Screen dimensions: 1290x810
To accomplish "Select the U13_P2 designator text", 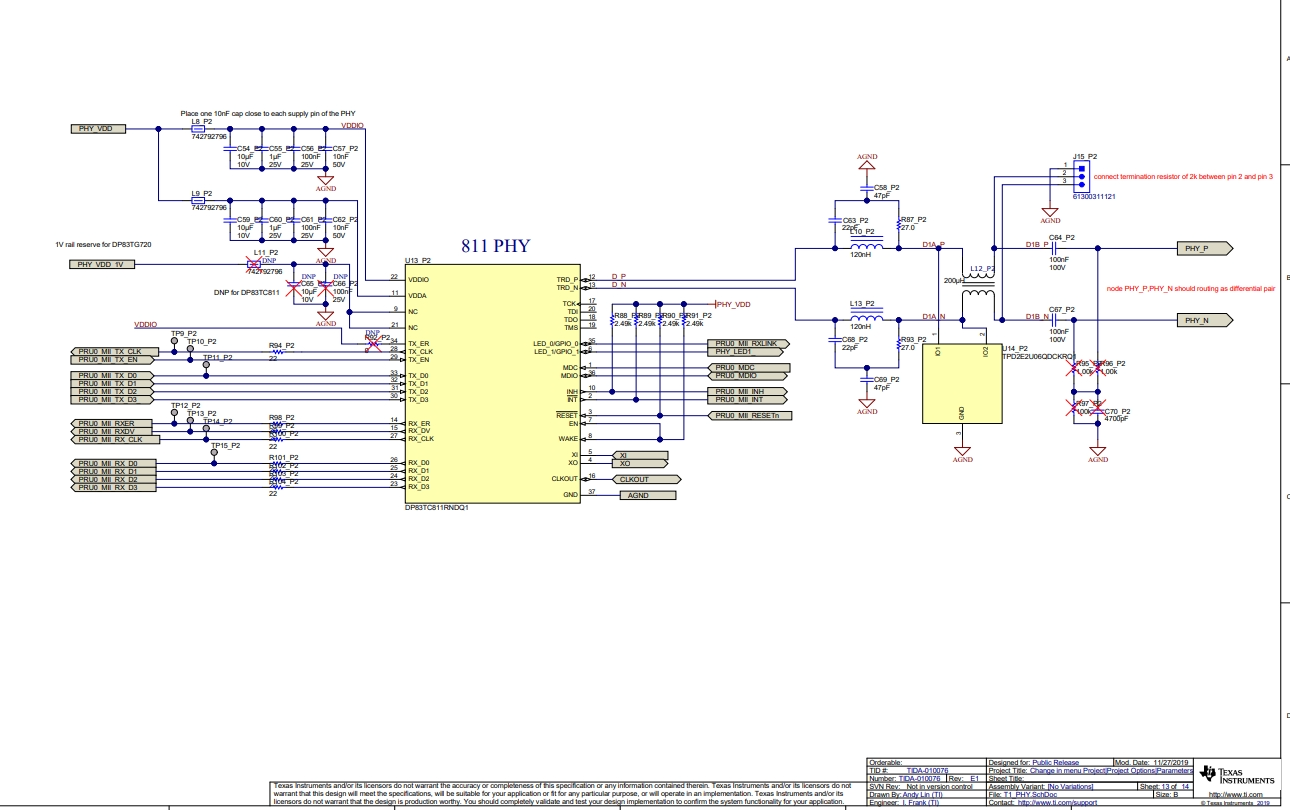I will coord(417,259).
